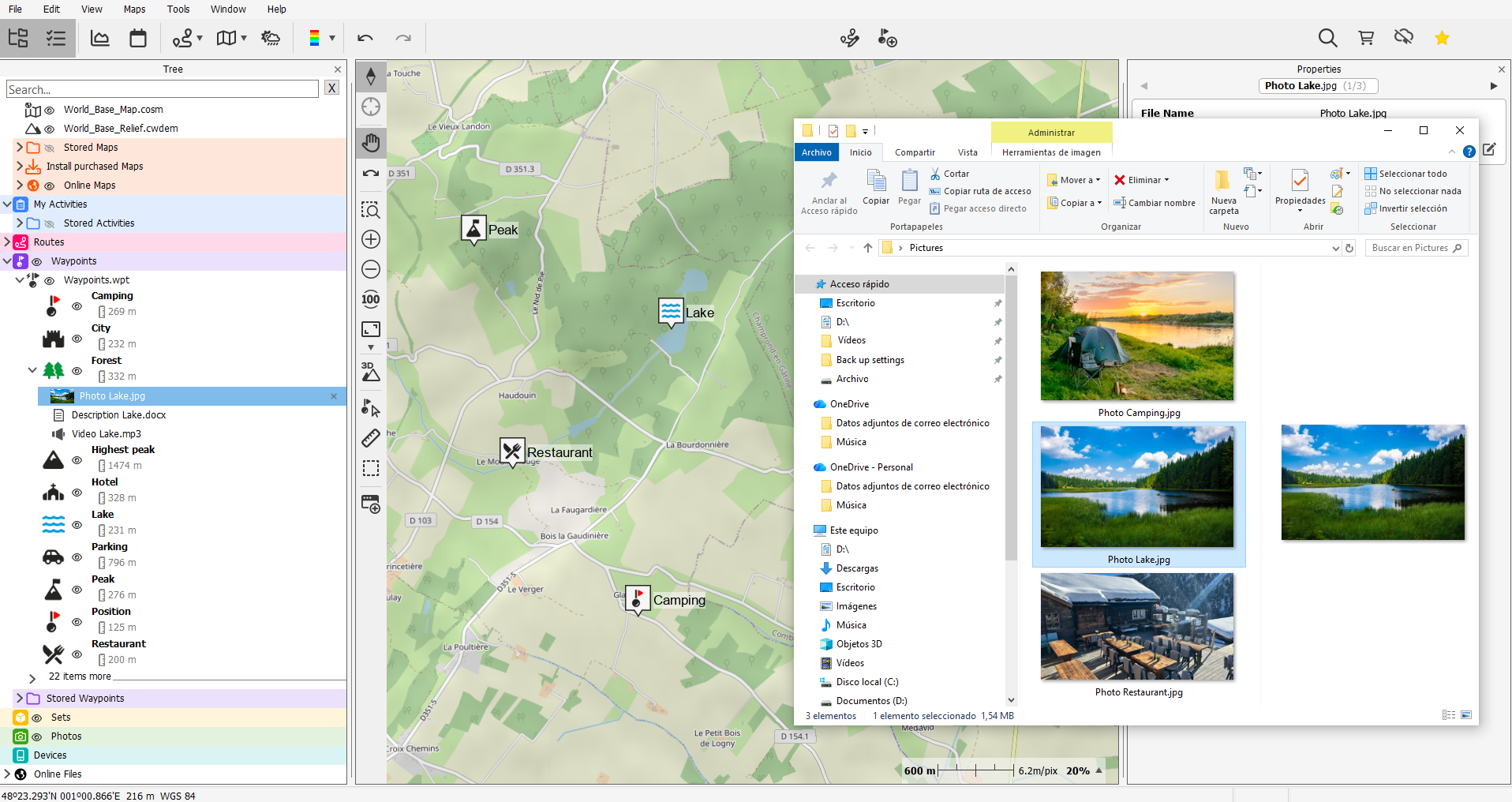Toggle visibility eye of Online Maps
This screenshot has height=802, width=1512.
pyautogui.click(x=50, y=186)
